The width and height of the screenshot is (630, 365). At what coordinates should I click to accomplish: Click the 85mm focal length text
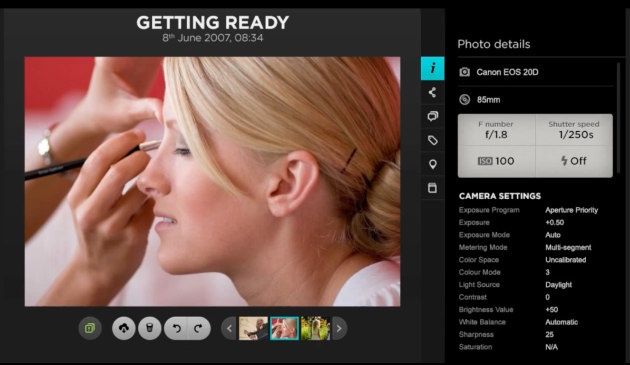coord(489,100)
